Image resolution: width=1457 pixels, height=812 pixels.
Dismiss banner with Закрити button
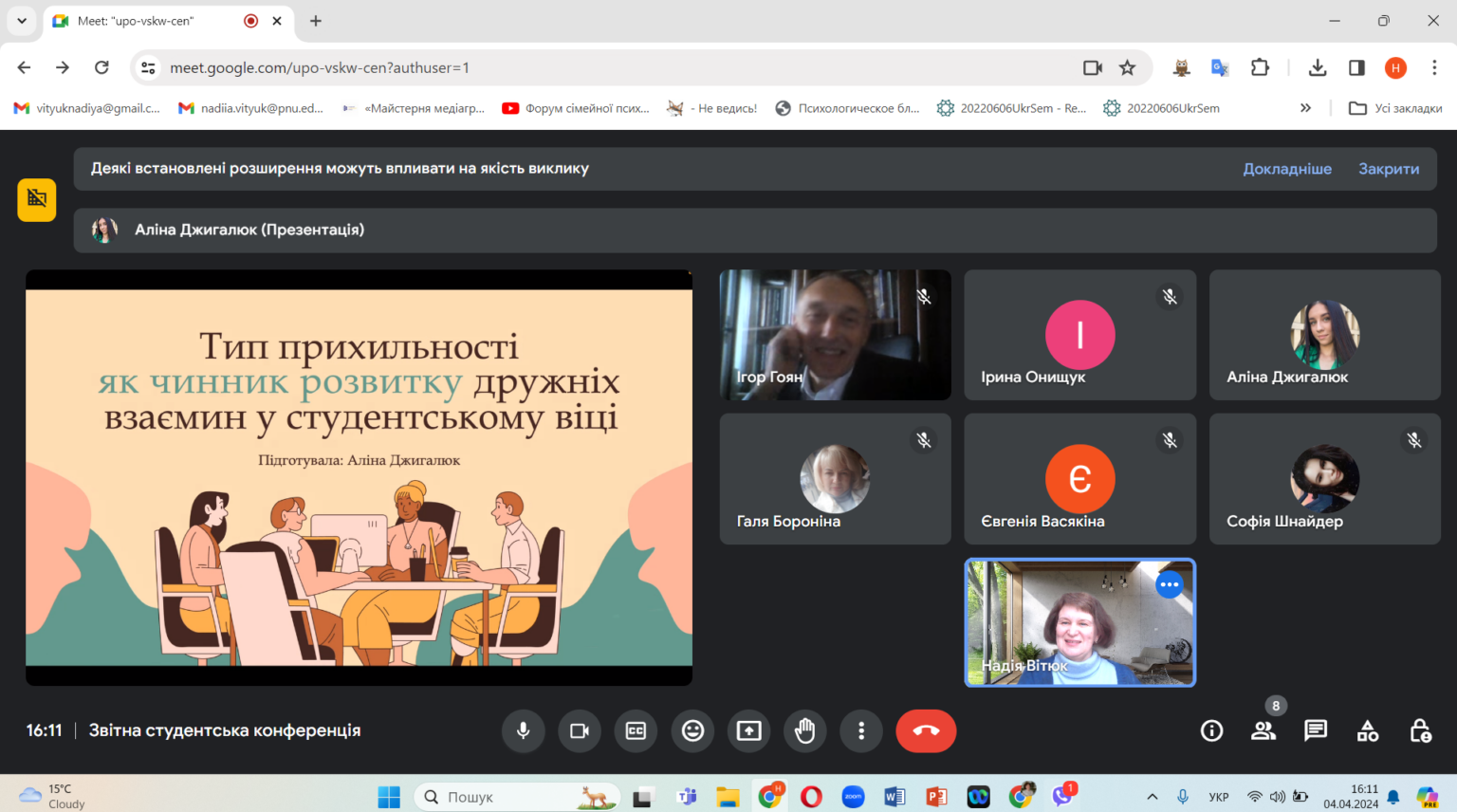click(1388, 169)
